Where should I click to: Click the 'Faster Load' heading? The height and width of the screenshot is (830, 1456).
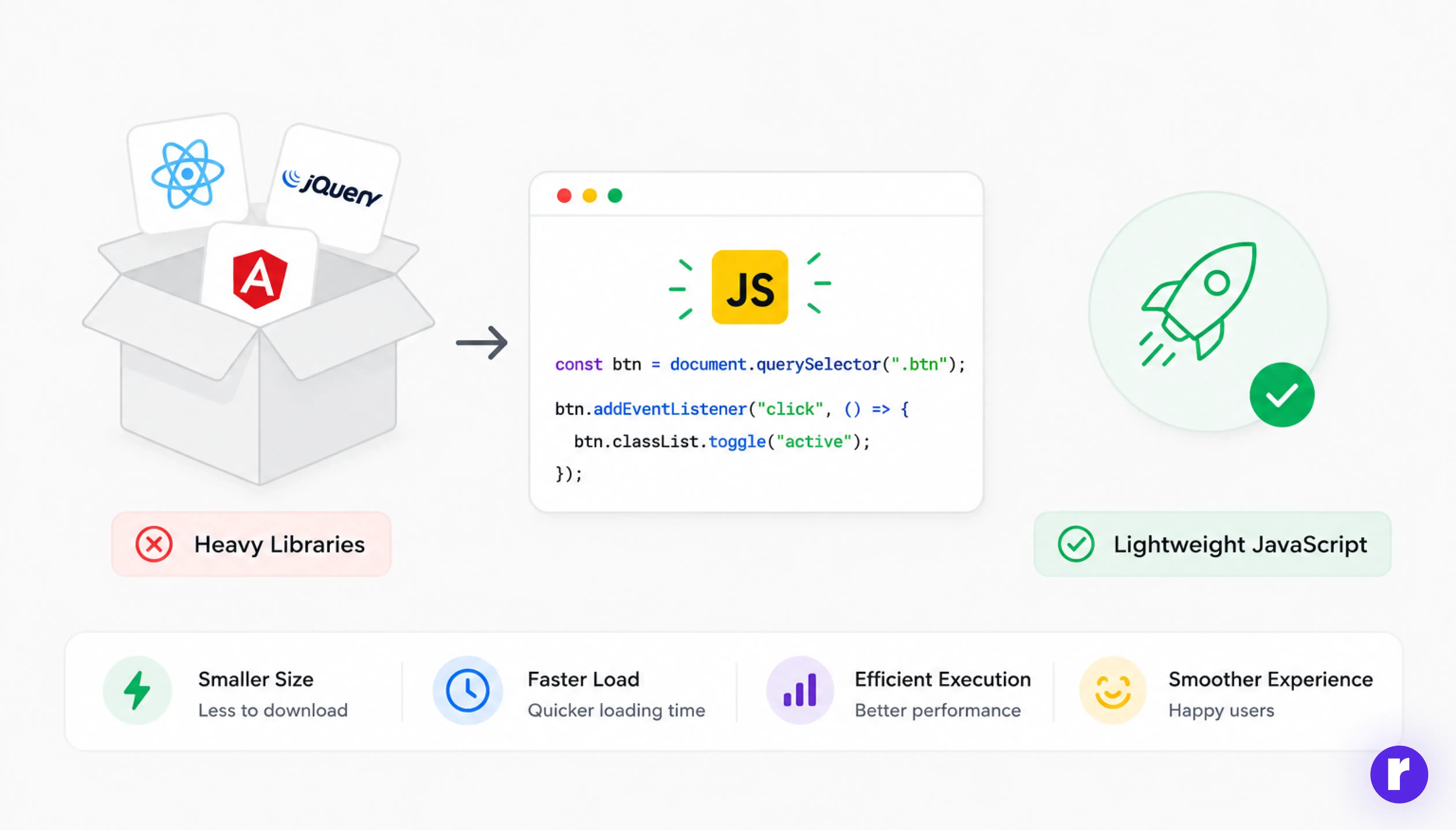[x=583, y=679]
